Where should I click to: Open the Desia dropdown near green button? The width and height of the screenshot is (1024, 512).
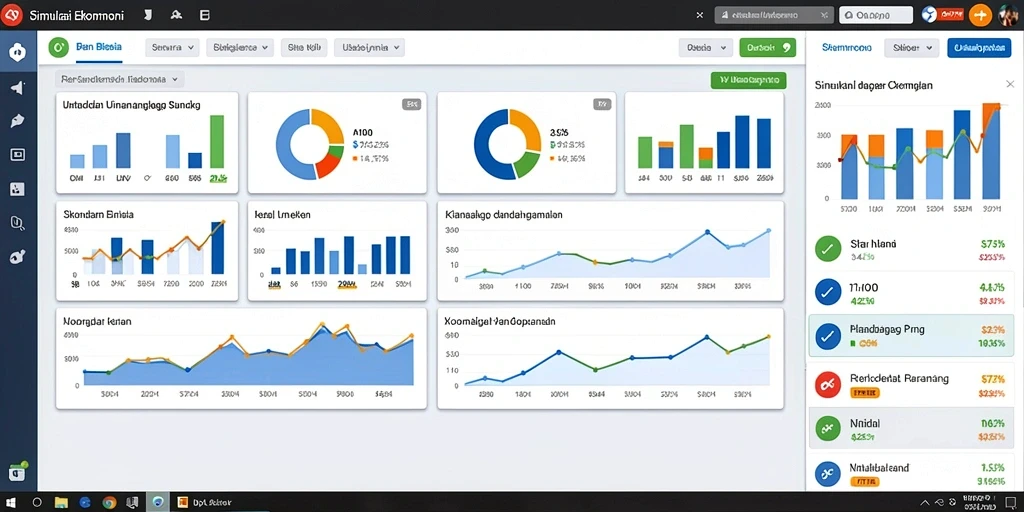(x=705, y=48)
